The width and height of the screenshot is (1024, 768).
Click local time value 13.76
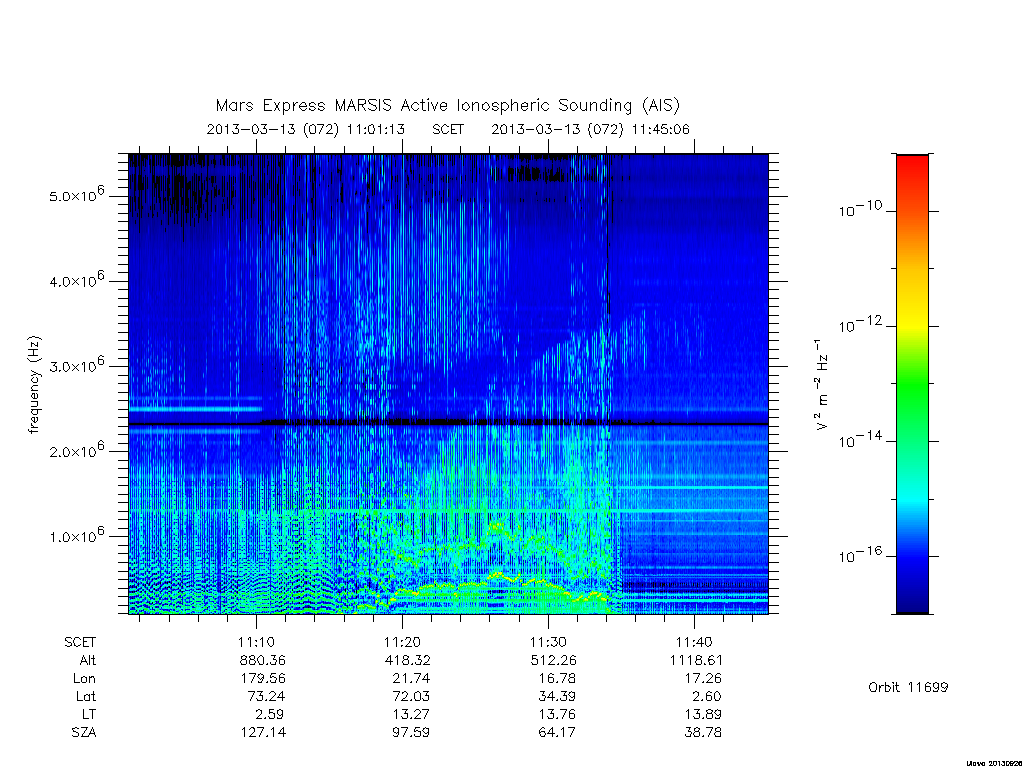pos(557,714)
